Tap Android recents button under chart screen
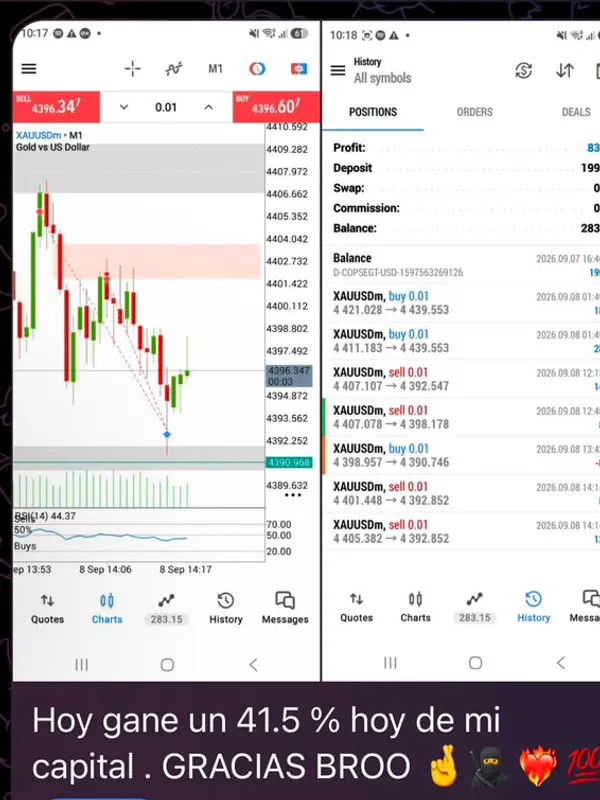This screenshot has width=600, height=800. click(82, 664)
